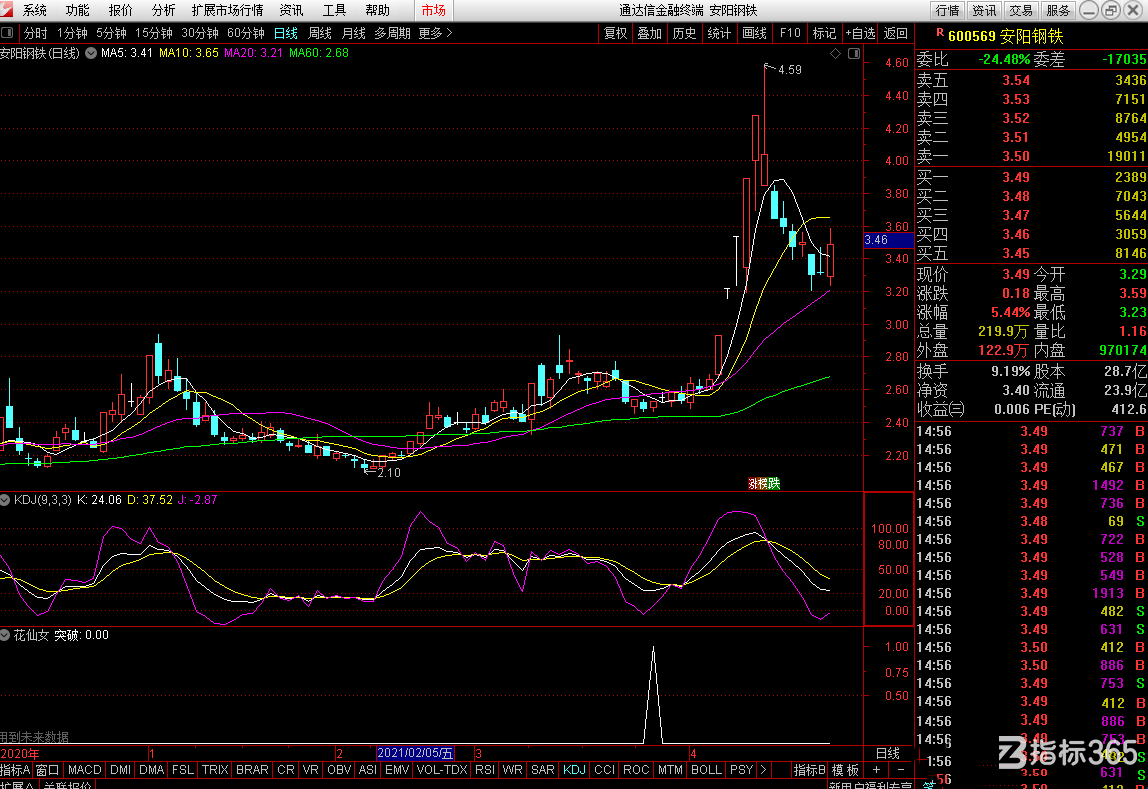
Task: Zoom out the chart with the minus button
Action: coord(901,770)
